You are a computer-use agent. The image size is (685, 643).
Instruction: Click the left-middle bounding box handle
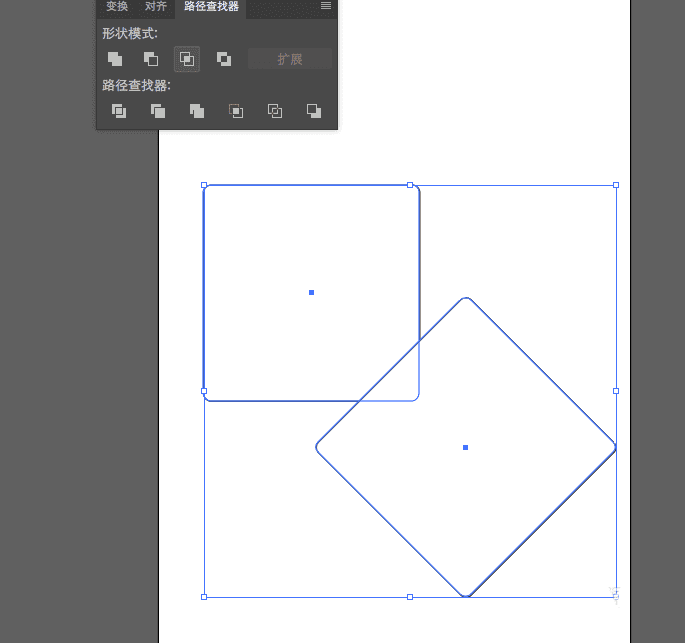(204, 391)
